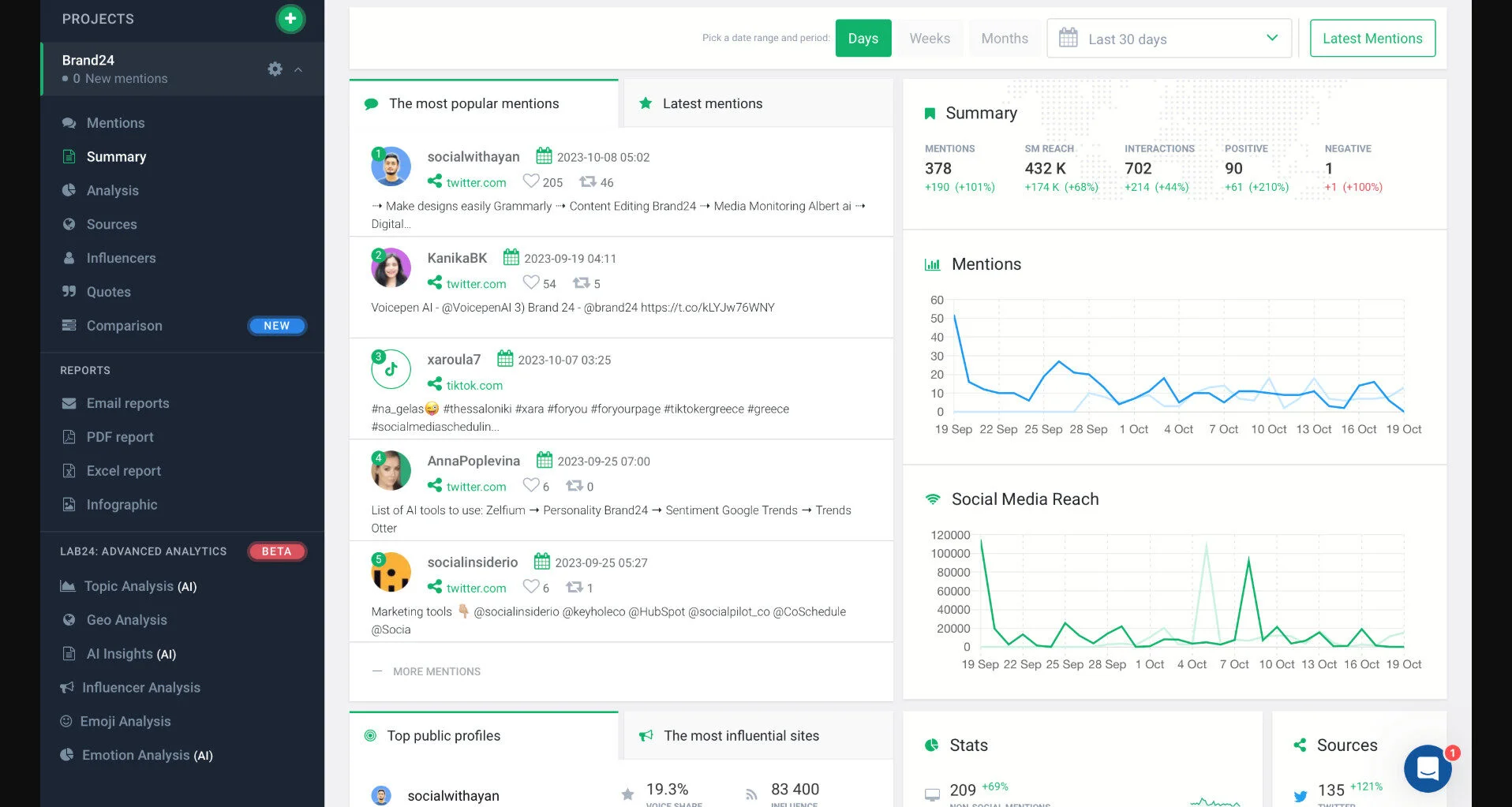Open KanikaBK avatar
This screenshot has height=807, width=1512.
pos(391,267)
